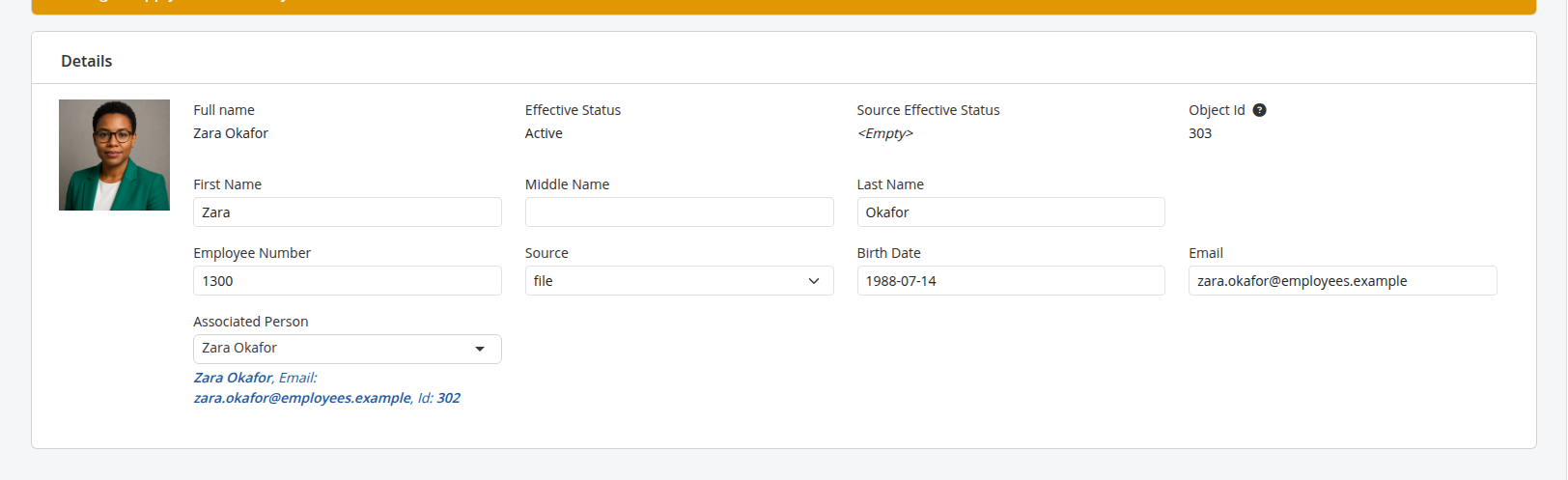Image resolution: width=1568 pixels, height=480 pixels.
Task: Click the Object Id help icon
Action: point(1259,110)
